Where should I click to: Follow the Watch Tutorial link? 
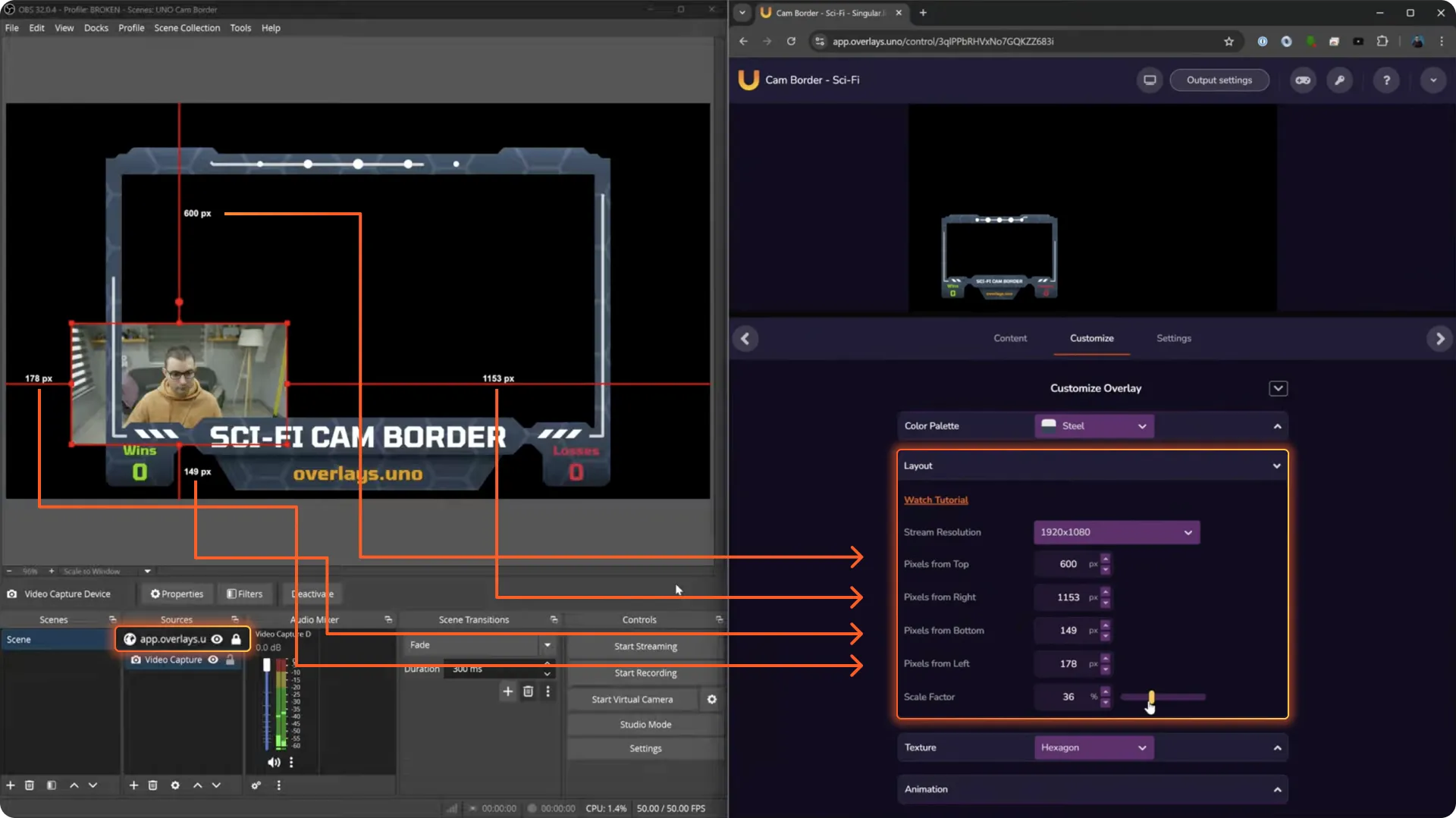(x=936, y=500)
